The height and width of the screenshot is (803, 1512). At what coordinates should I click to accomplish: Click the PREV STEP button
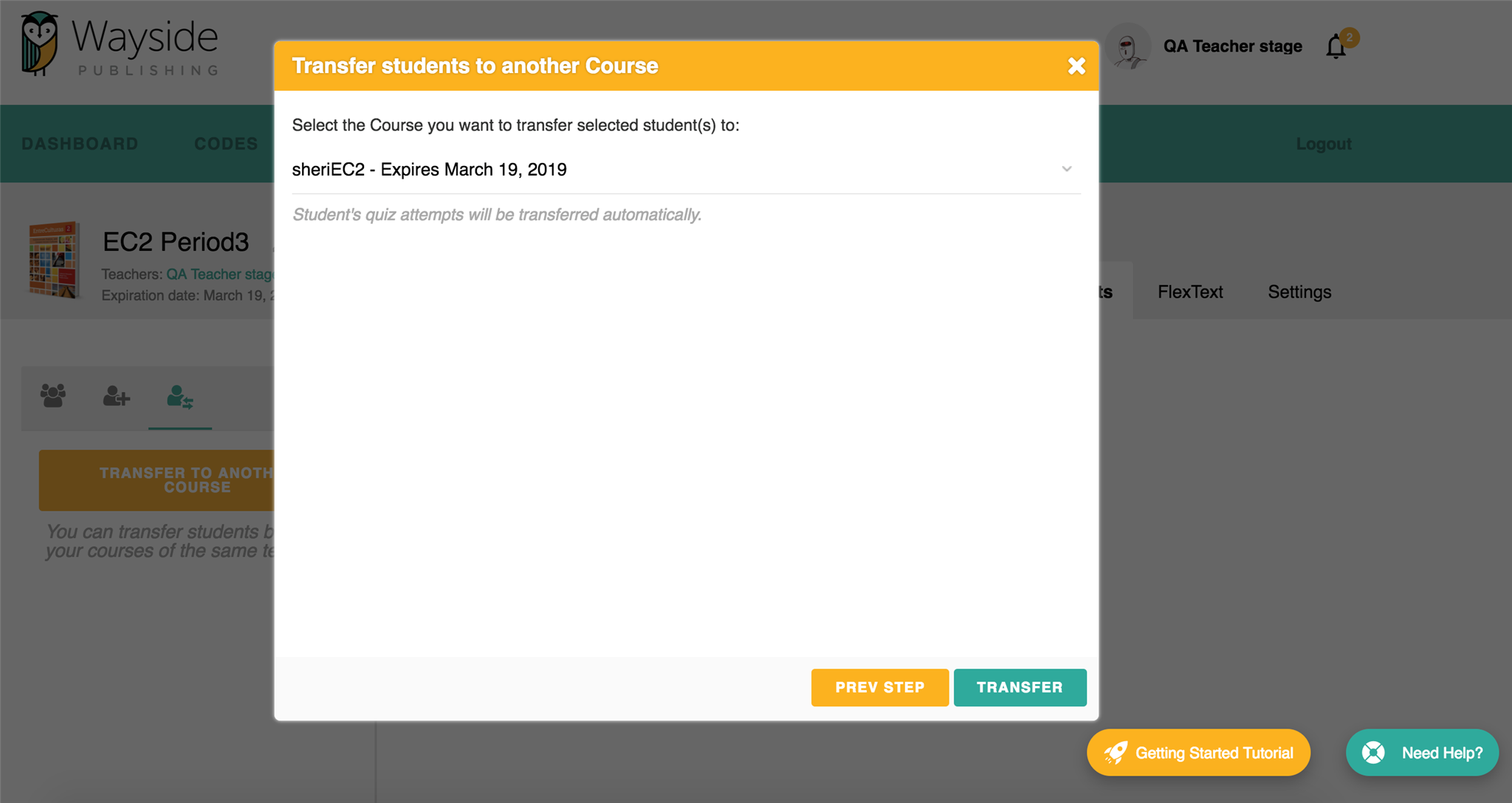point(879,687)
